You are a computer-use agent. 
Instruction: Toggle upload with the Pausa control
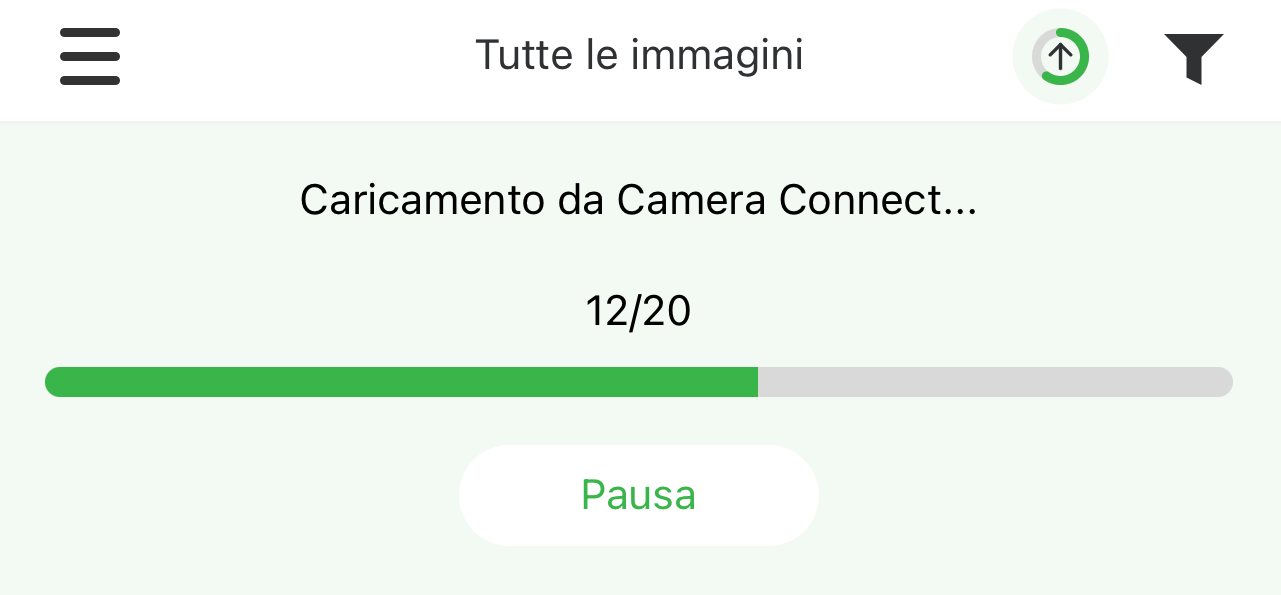coord(638,495)
